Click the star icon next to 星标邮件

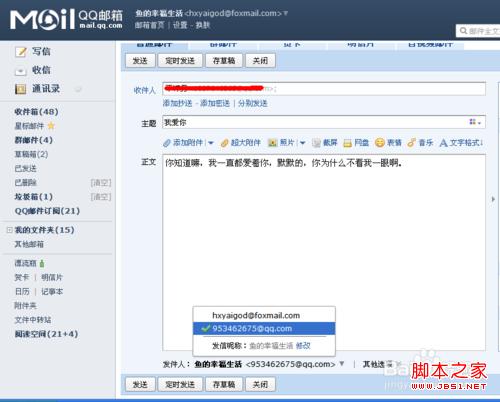pyautogui.click(x=51, y=126)
